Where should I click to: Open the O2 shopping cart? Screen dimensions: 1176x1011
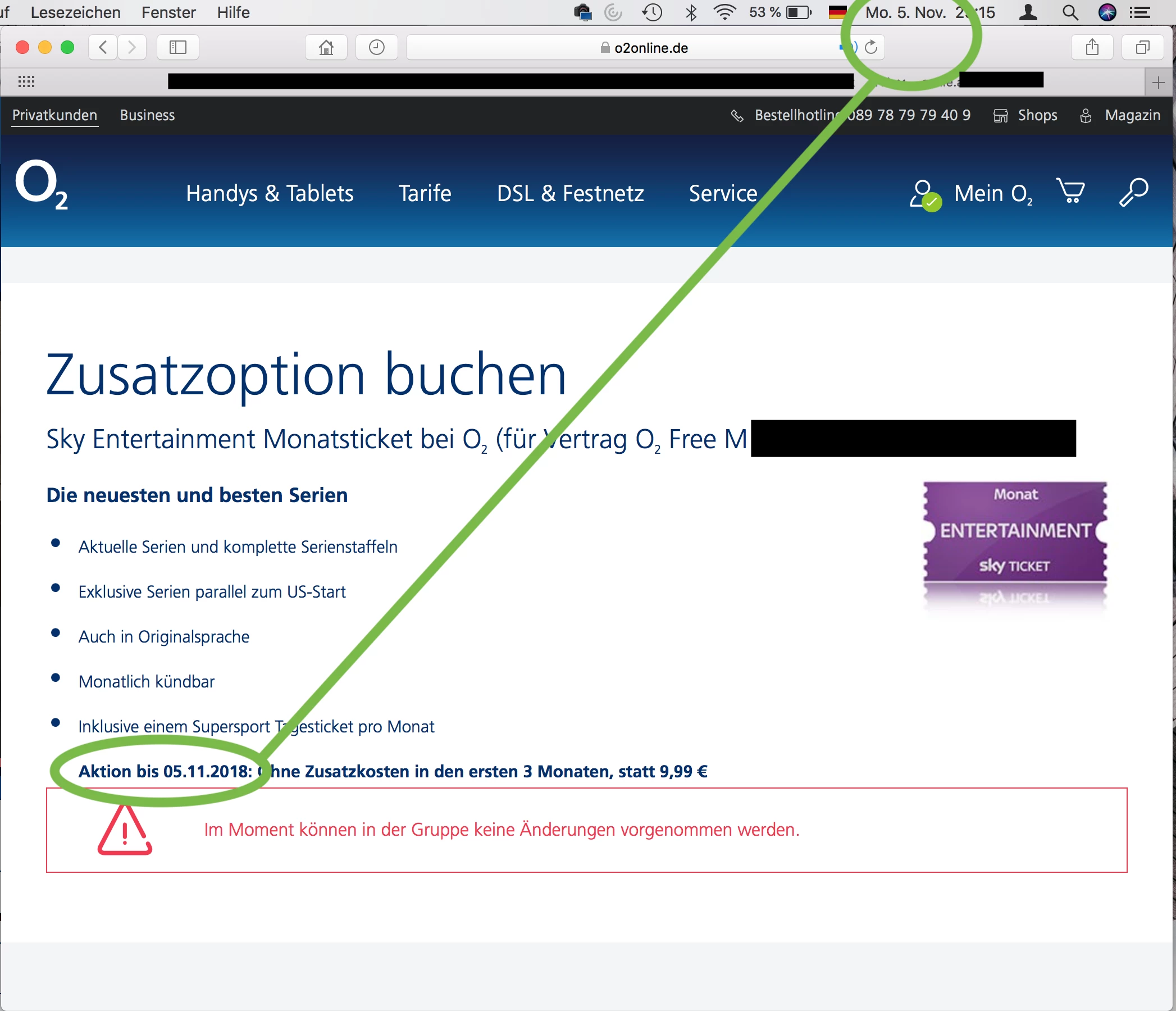pos(1070,192)
